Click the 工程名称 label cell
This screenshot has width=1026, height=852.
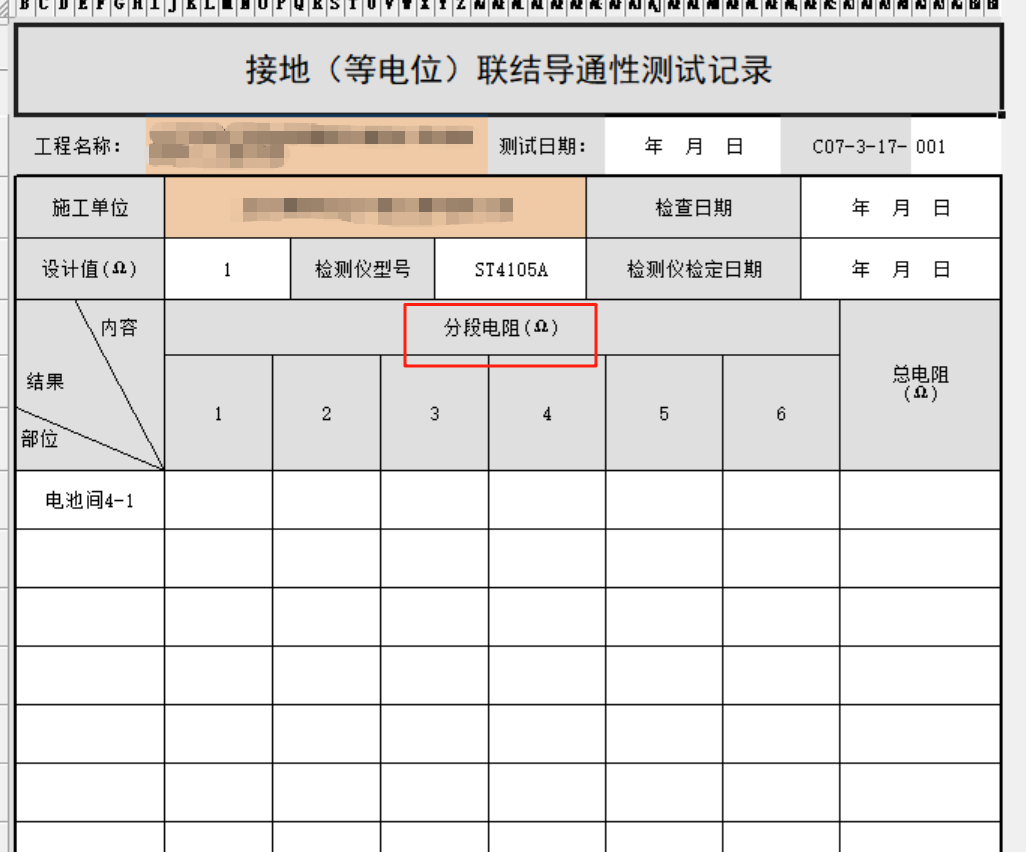point(79,146)
